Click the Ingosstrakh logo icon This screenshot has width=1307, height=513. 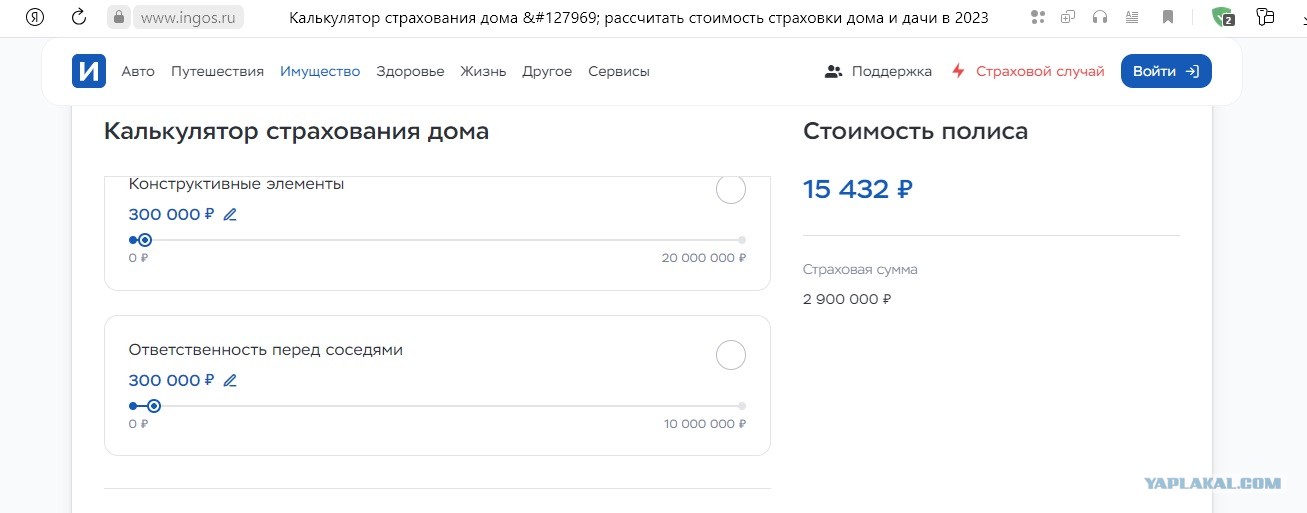(89, 71)
